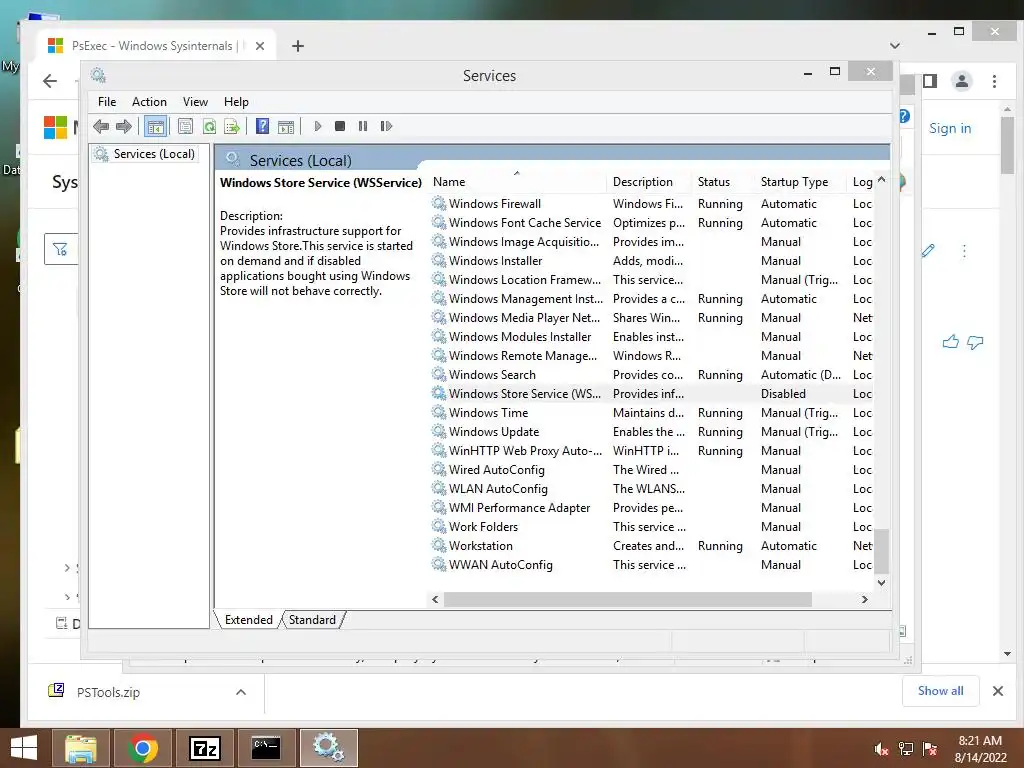Click the Sign in link
Screen dimensions: 1024x768
pyautogui.click(x=950, y=129)
